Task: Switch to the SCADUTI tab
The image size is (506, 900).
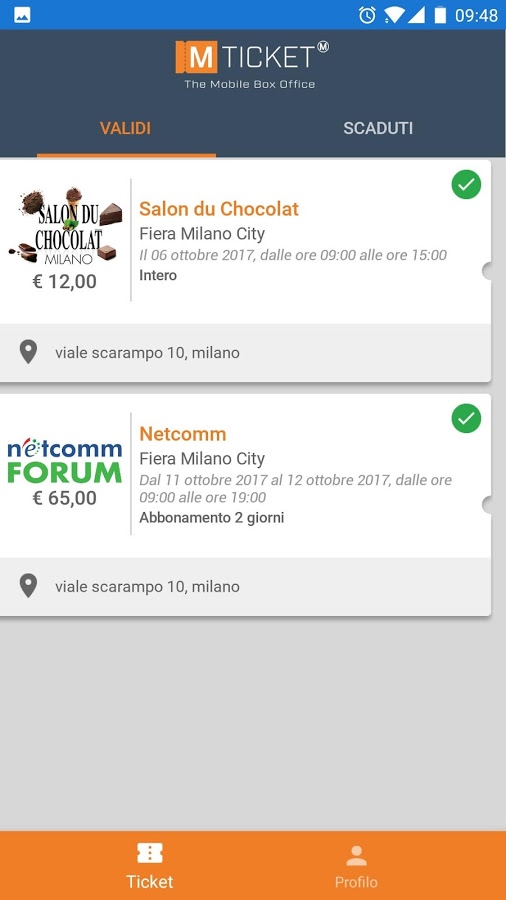Action: 378,128
